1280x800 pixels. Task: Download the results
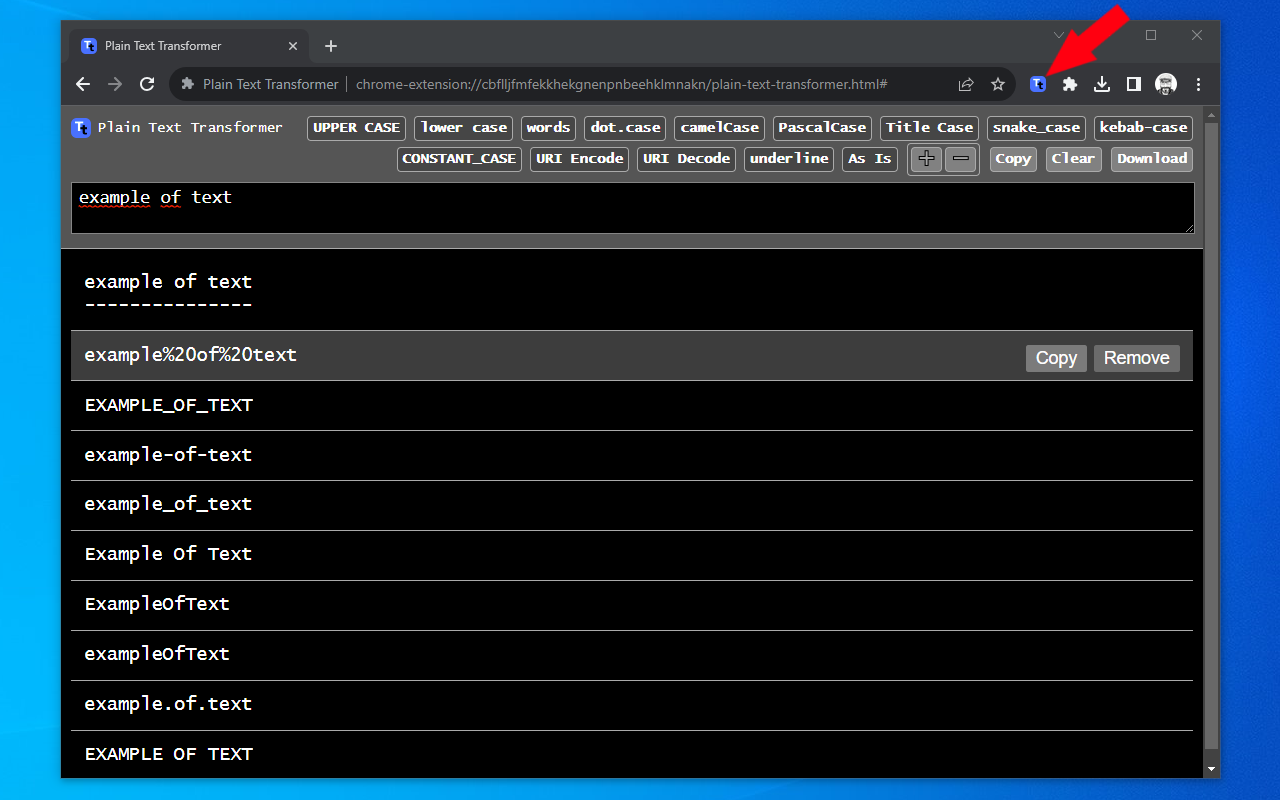click(x=1152, y=159)
